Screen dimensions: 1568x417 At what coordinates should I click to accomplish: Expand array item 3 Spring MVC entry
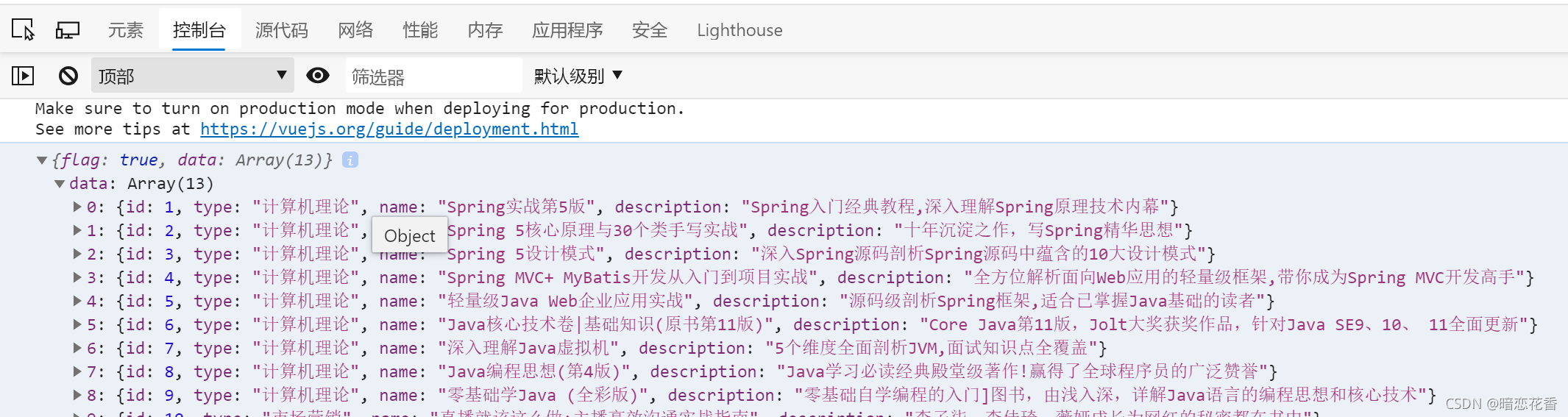77,278
